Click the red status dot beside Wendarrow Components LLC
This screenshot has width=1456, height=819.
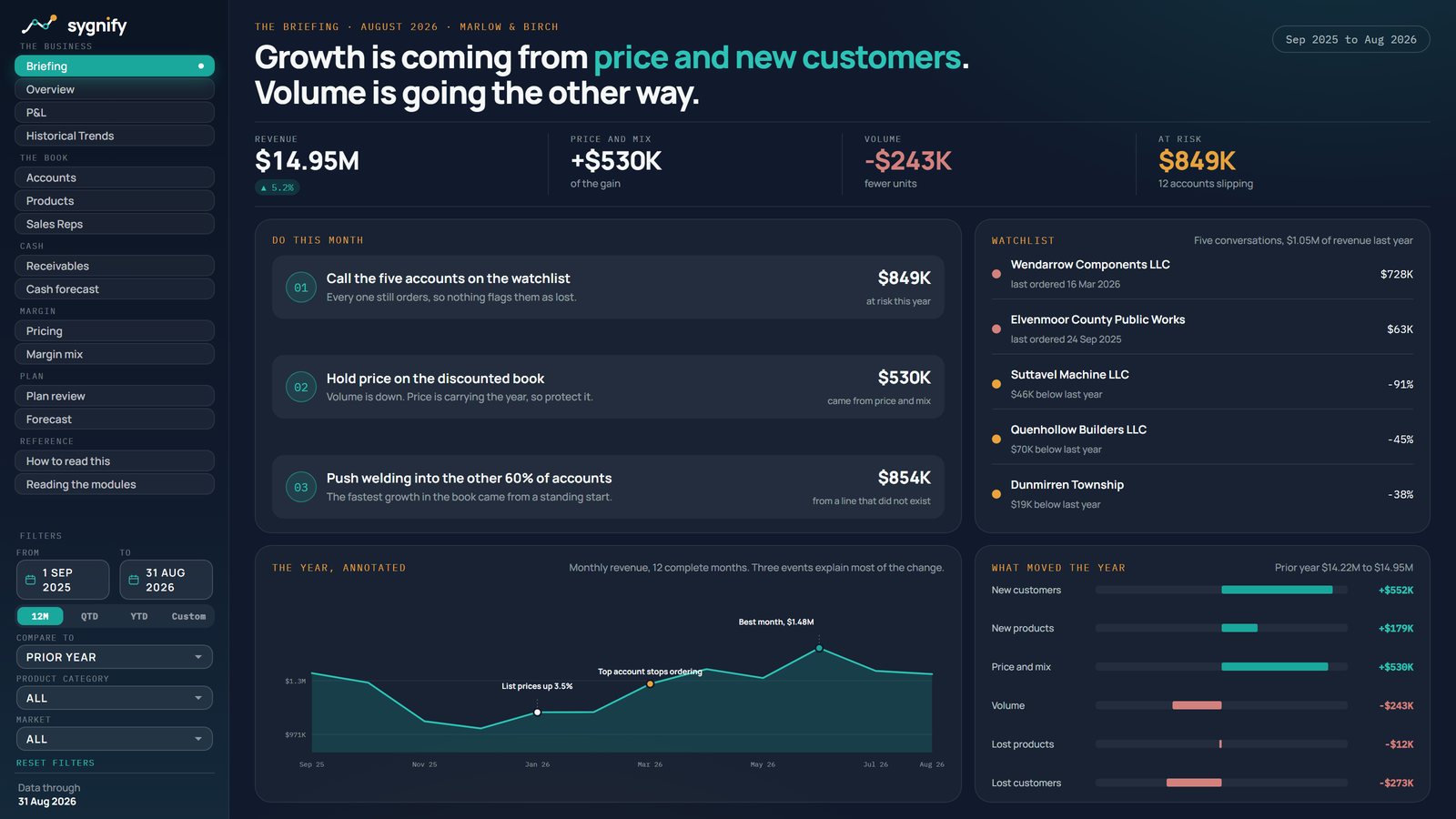(996, 274)
